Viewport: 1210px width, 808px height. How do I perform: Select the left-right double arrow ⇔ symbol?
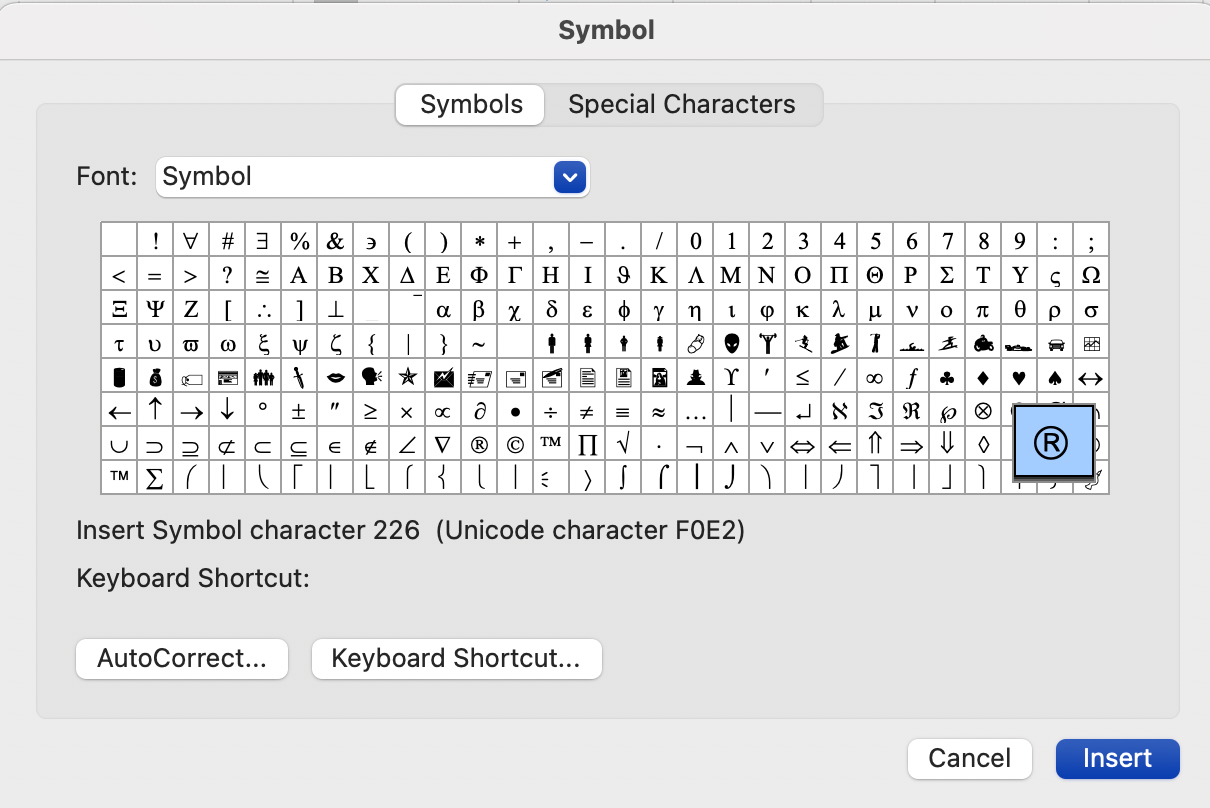(803, 445)
